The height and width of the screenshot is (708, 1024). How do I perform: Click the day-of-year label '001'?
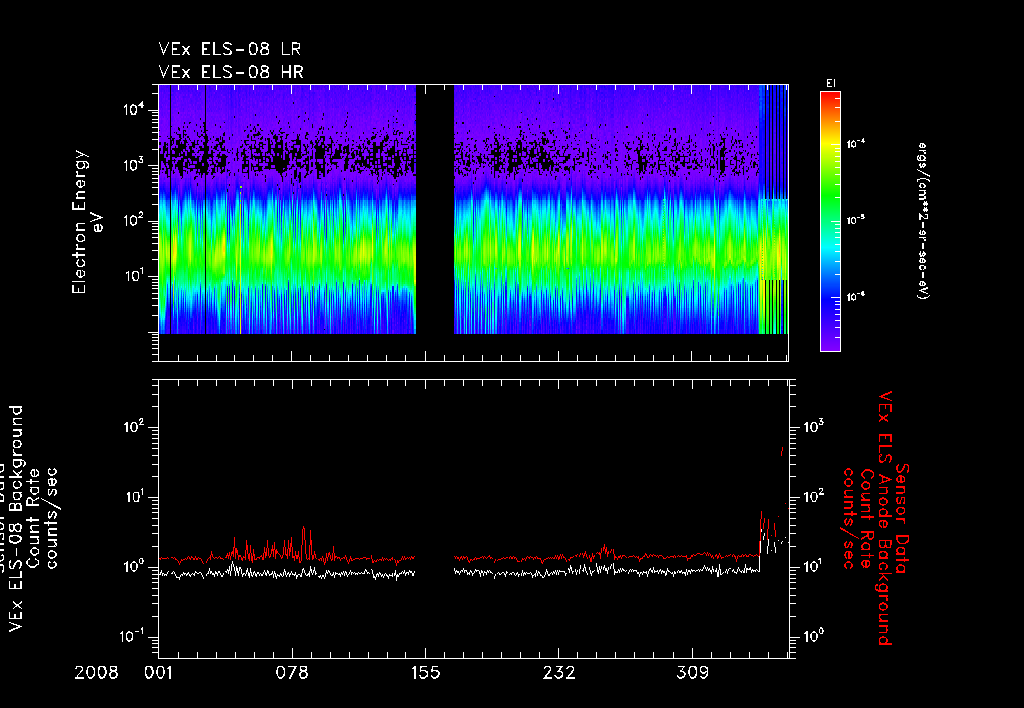tap(159, 673)
